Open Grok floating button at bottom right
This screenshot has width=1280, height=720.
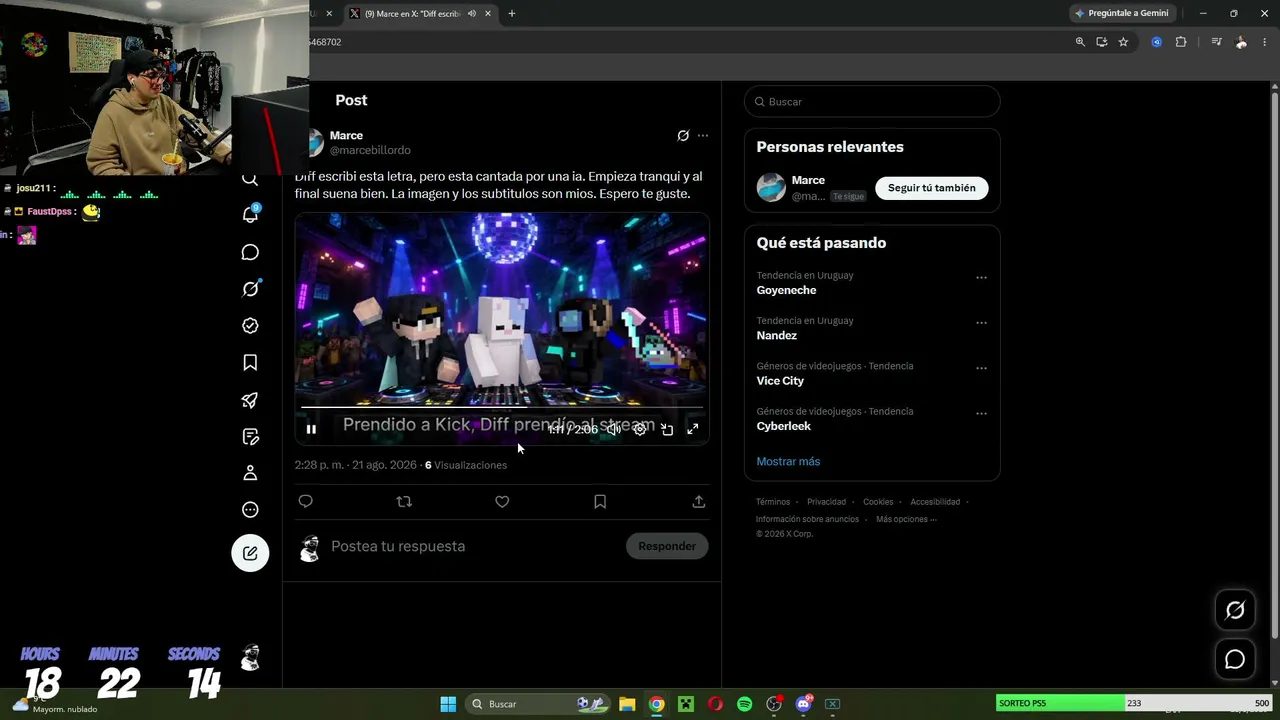pos(1235,610)
